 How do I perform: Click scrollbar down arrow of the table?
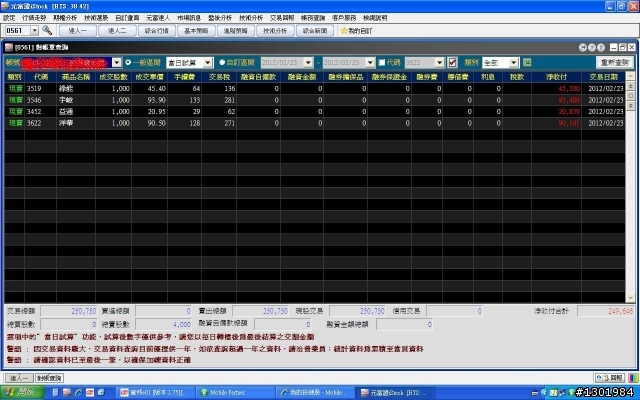click(x=631, y=298)
